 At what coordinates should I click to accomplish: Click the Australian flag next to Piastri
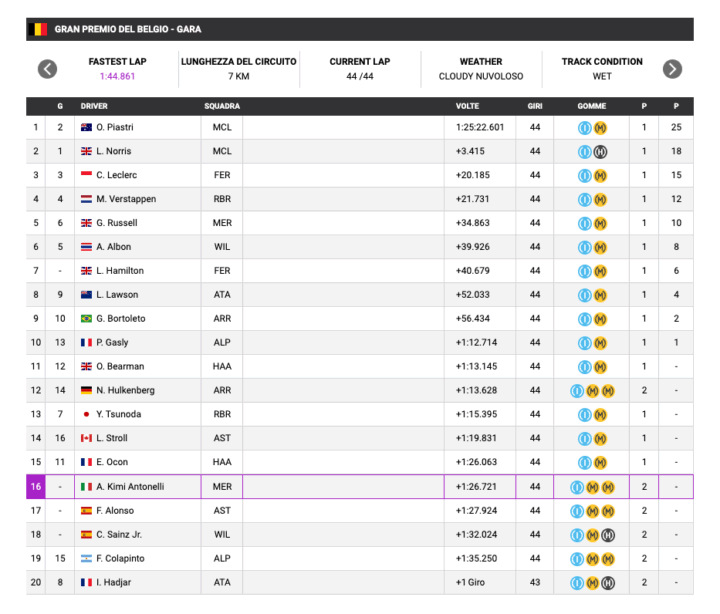pos(86,127)
